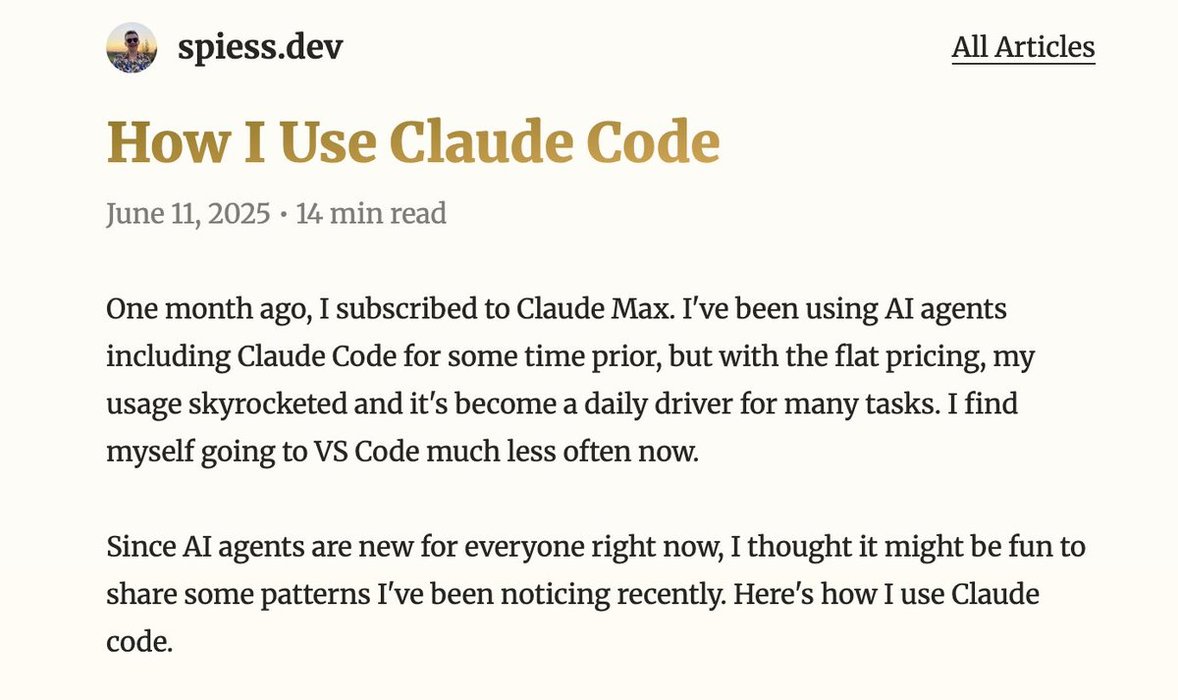Click the "14 min read" label

371,213
